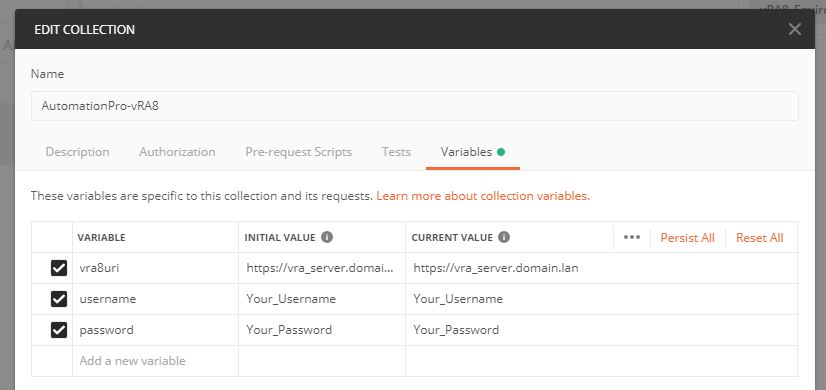Switch to the Authorization tab
The width and height of the screenshot is (826, 390).
[x=177, y=152]
